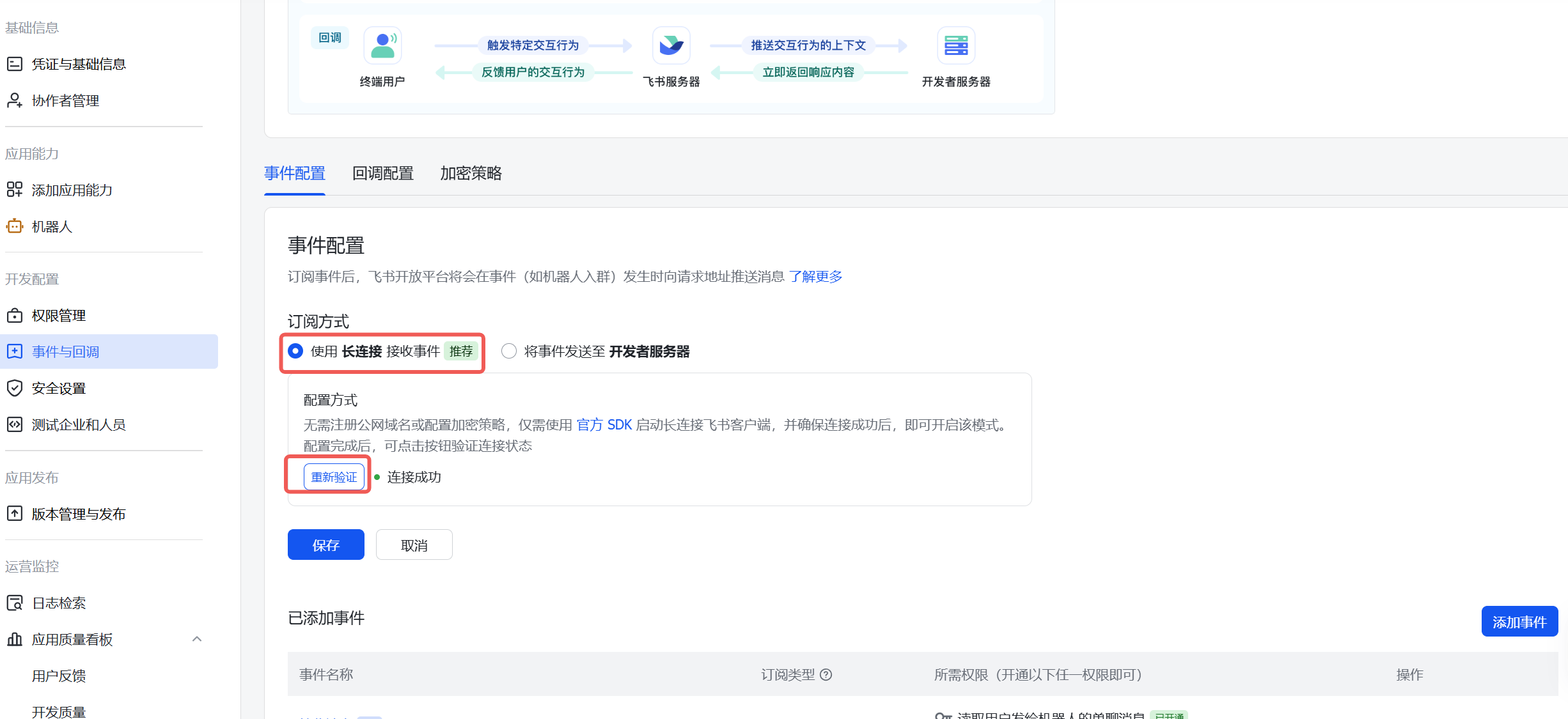Click the 事件名称 column header

(326, 674)
